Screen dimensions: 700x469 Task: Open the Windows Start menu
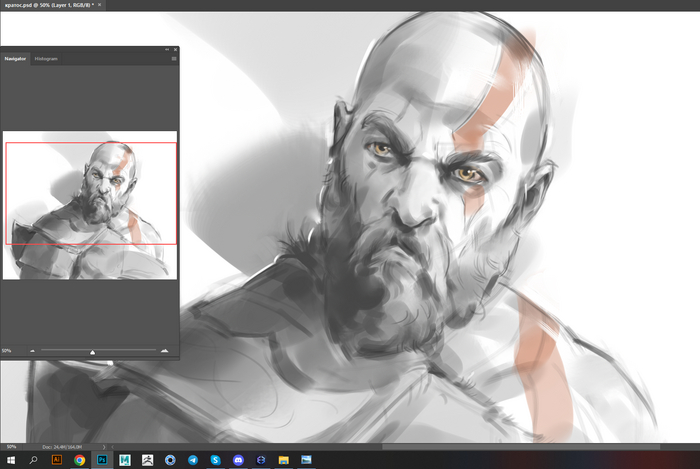pos(11,460)
